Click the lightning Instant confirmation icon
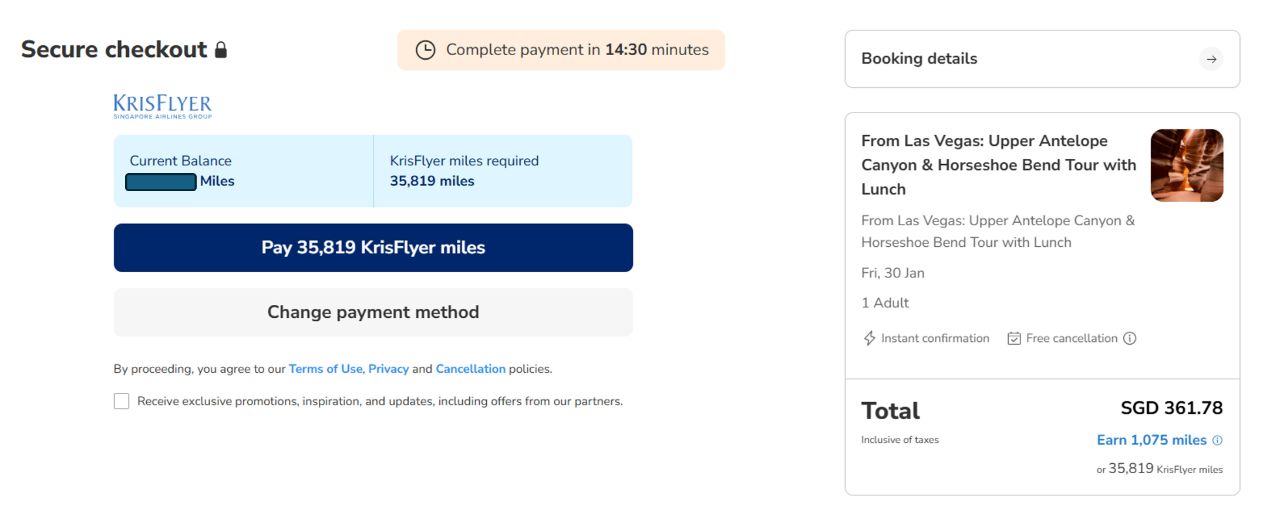 click(869, 338)
